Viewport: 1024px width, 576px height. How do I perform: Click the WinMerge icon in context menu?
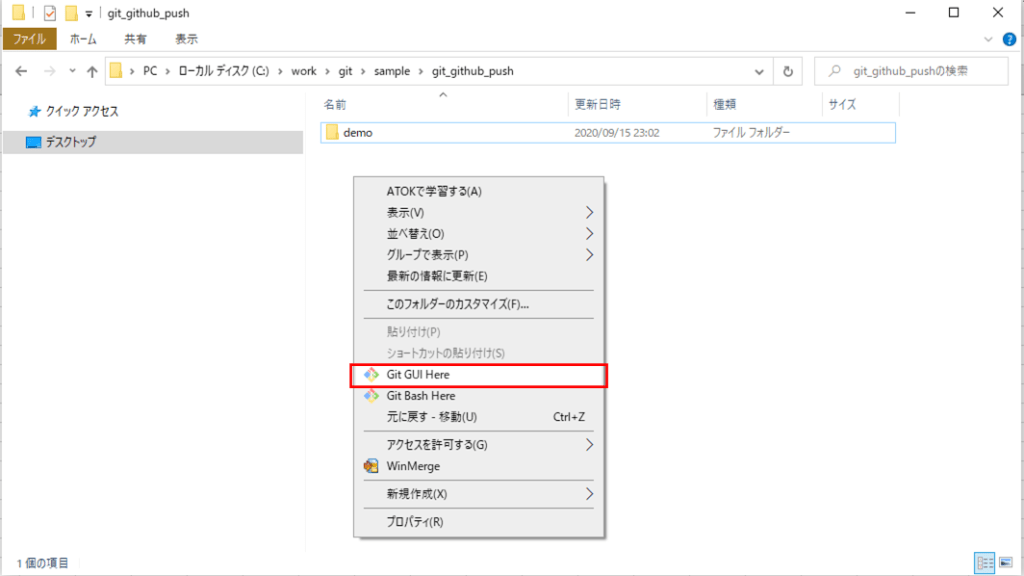click(371, 466)
